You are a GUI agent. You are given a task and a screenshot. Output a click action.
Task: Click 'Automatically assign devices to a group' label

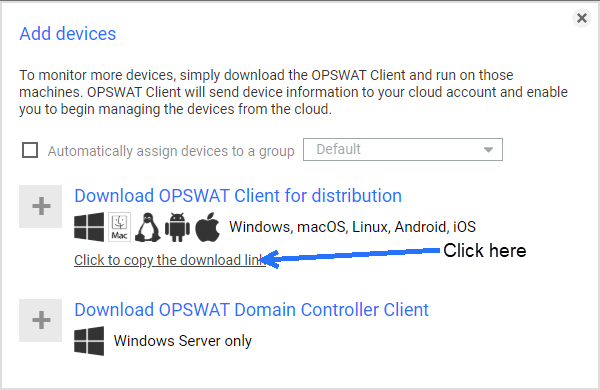171,151
